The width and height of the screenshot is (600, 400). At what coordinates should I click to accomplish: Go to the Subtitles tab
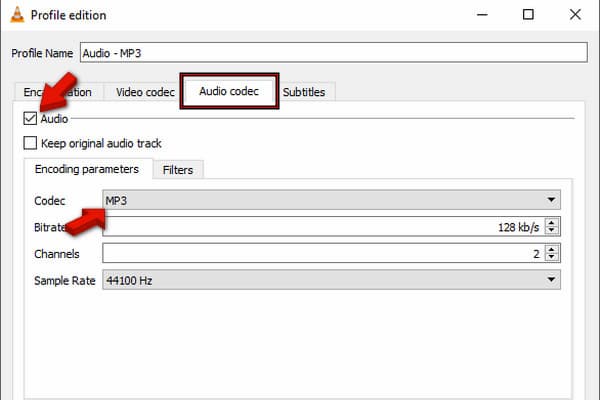coord(304,92)
